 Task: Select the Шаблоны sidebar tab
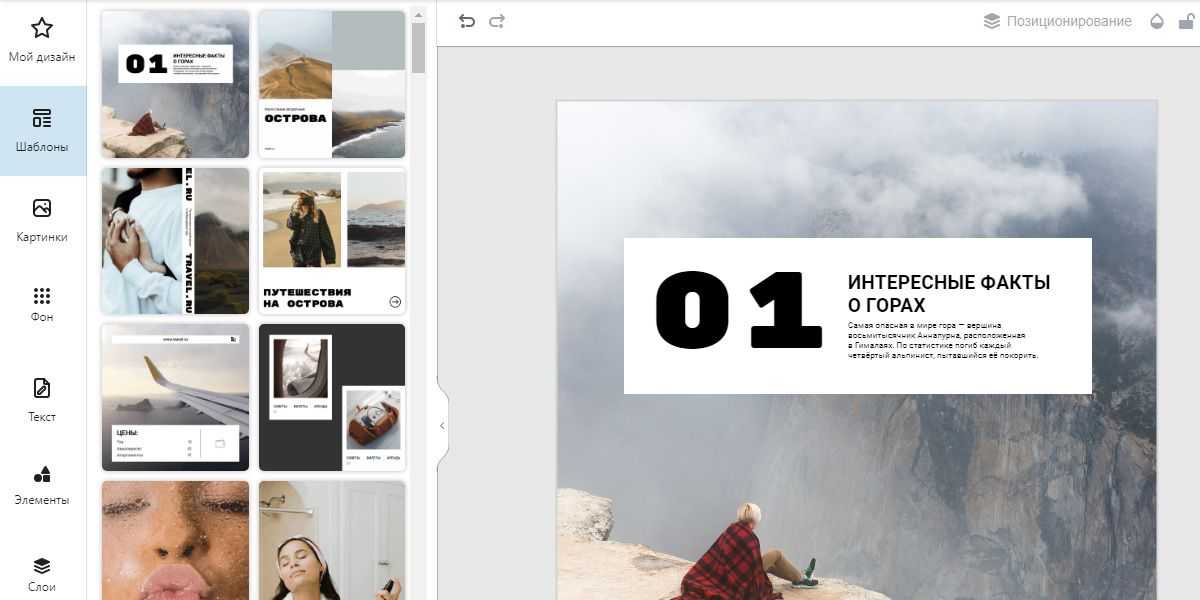tap(42, 130)
